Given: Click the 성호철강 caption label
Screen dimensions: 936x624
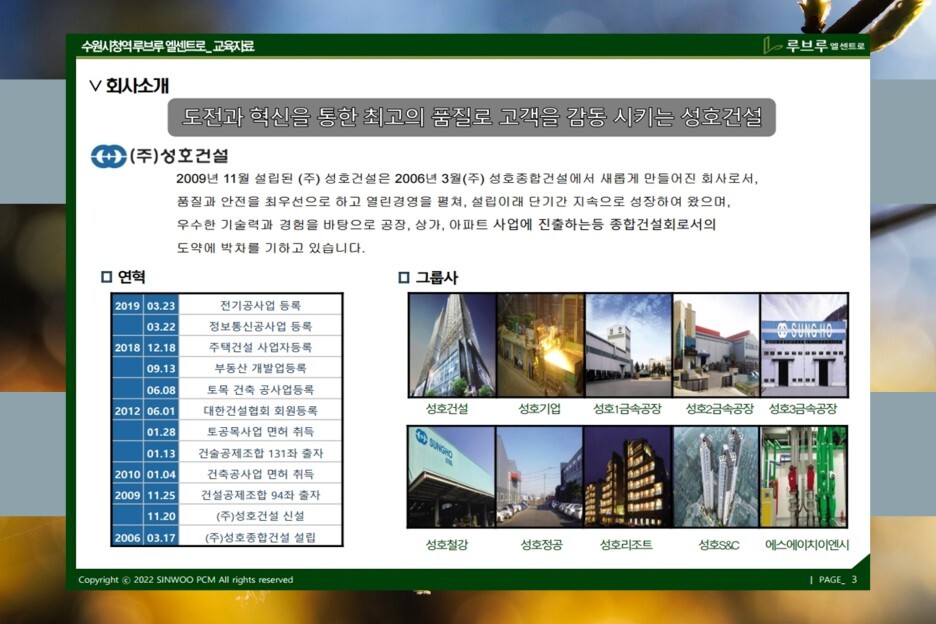Looking at the screenshot, I should click(x=447, y=545).
